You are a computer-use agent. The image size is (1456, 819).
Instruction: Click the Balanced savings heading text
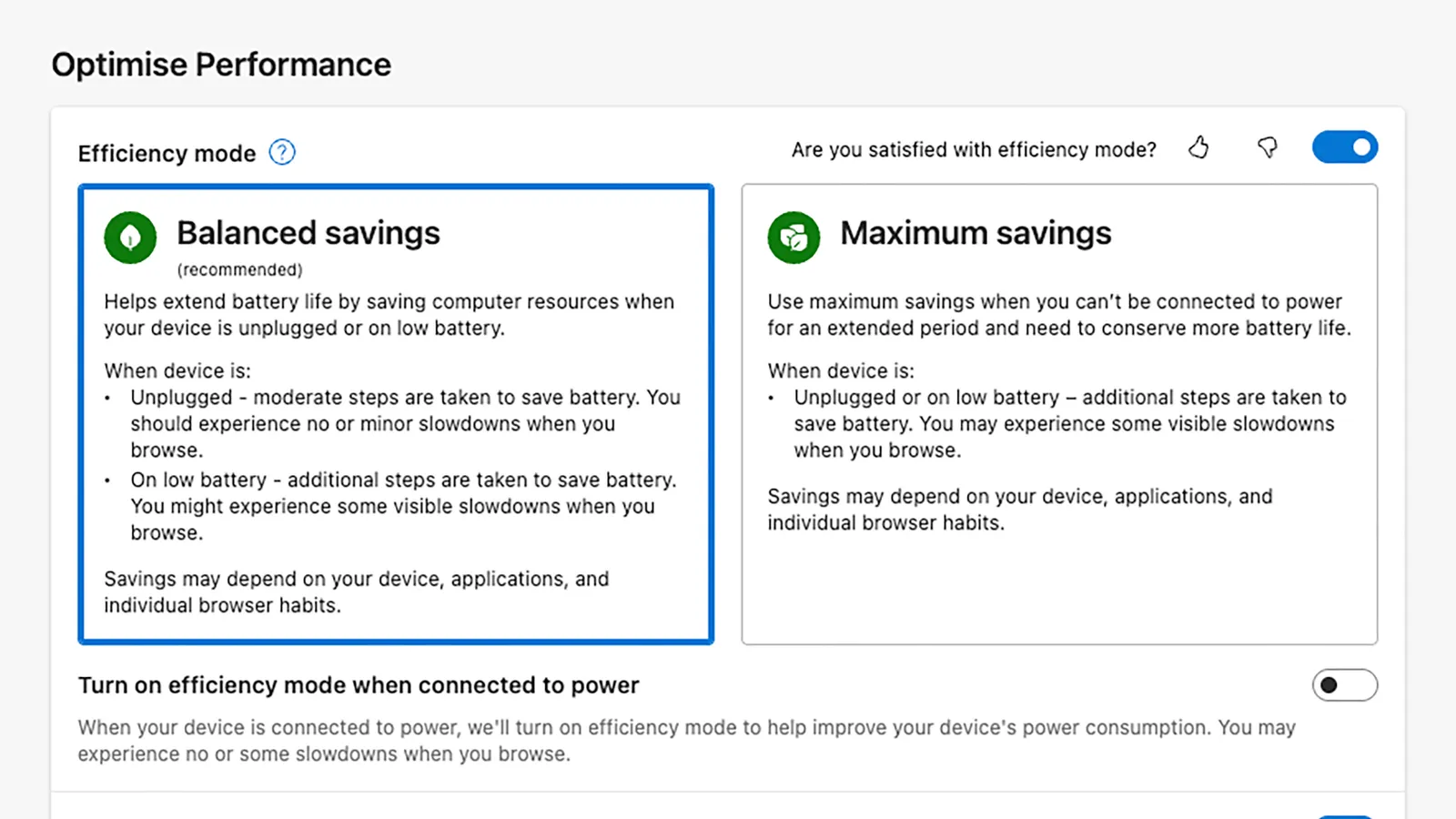click(308, 233)
